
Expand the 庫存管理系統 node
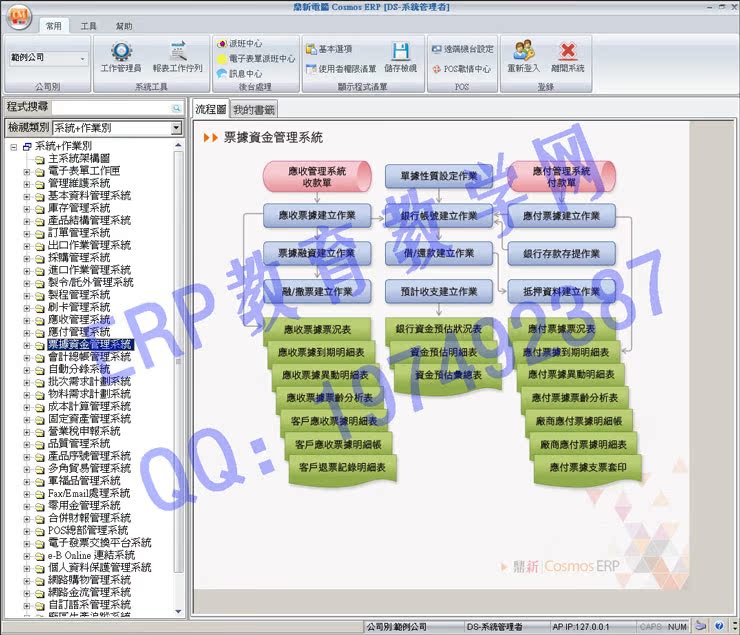point(27,209)
